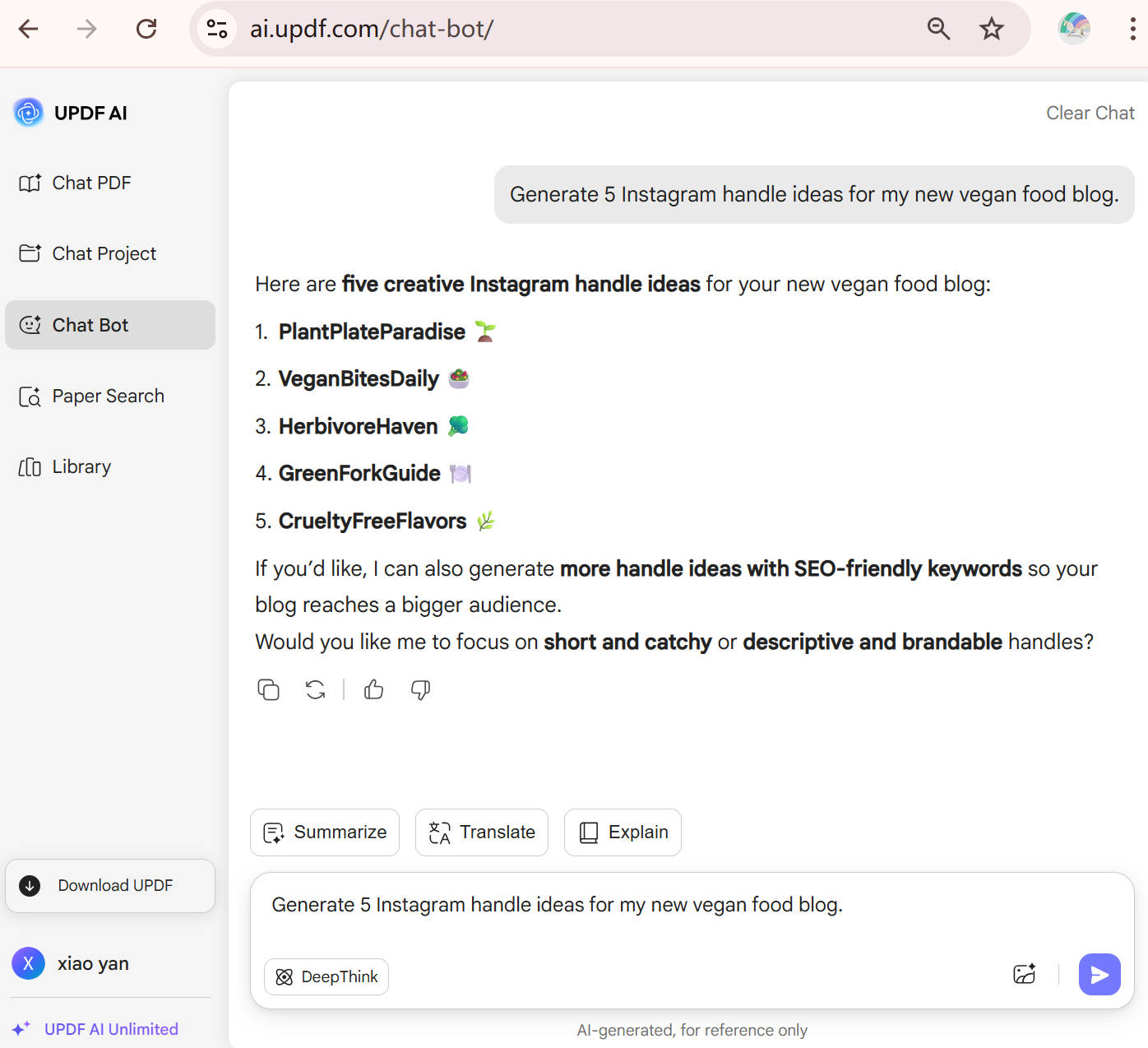Click Download UPDF button
This screenshot has height=1048, width=1148.
point(110,886)
